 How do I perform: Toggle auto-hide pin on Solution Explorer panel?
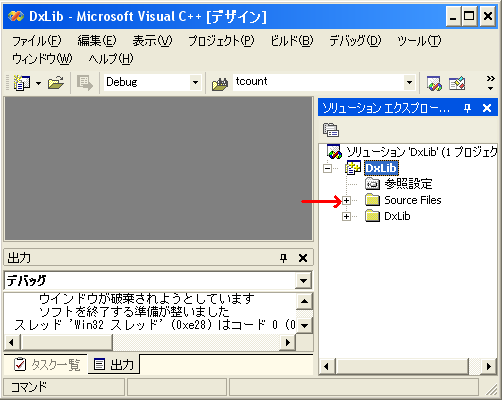[467, 108]
